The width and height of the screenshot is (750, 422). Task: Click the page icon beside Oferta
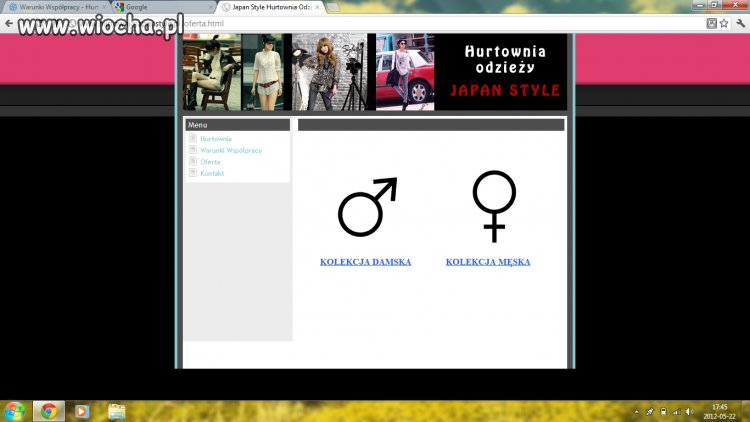tap(193, 161)
